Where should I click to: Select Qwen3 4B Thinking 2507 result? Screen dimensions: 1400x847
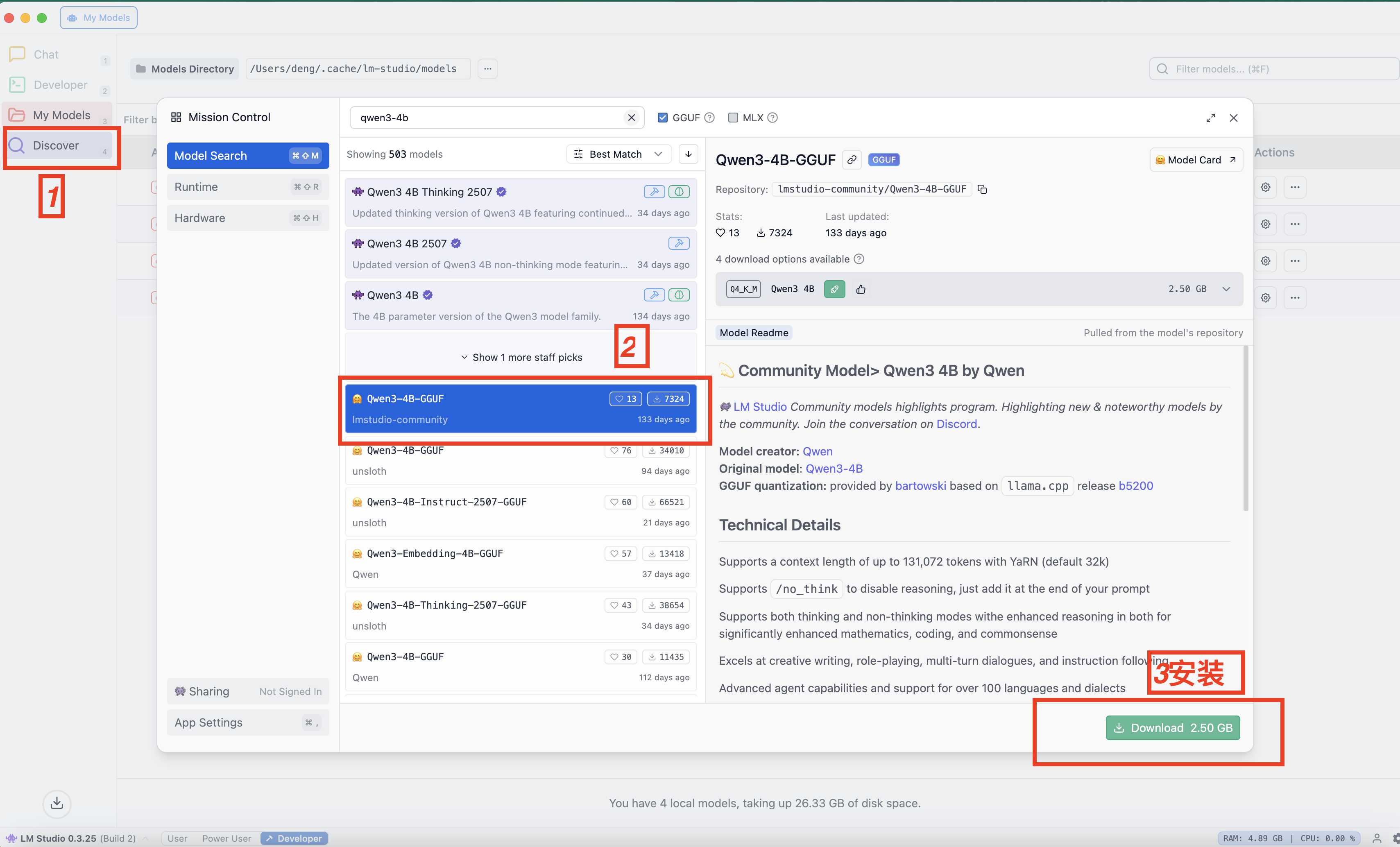(521, 202)
